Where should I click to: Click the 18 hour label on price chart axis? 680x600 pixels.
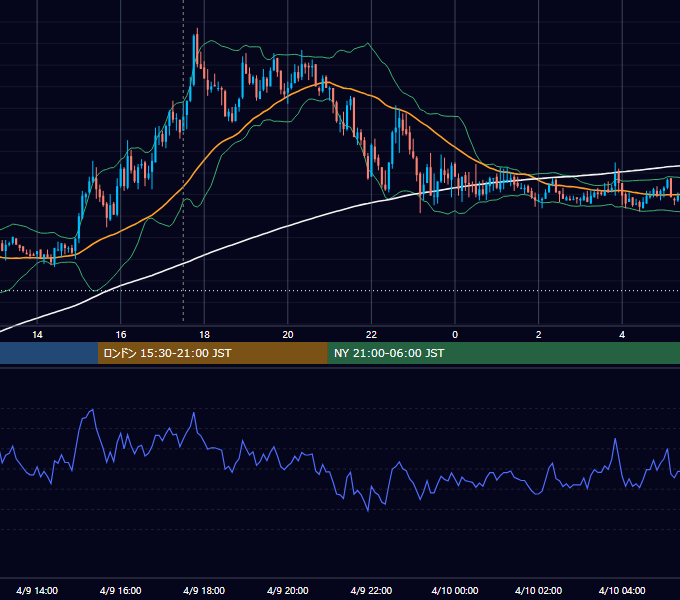(x=204, y=335)
